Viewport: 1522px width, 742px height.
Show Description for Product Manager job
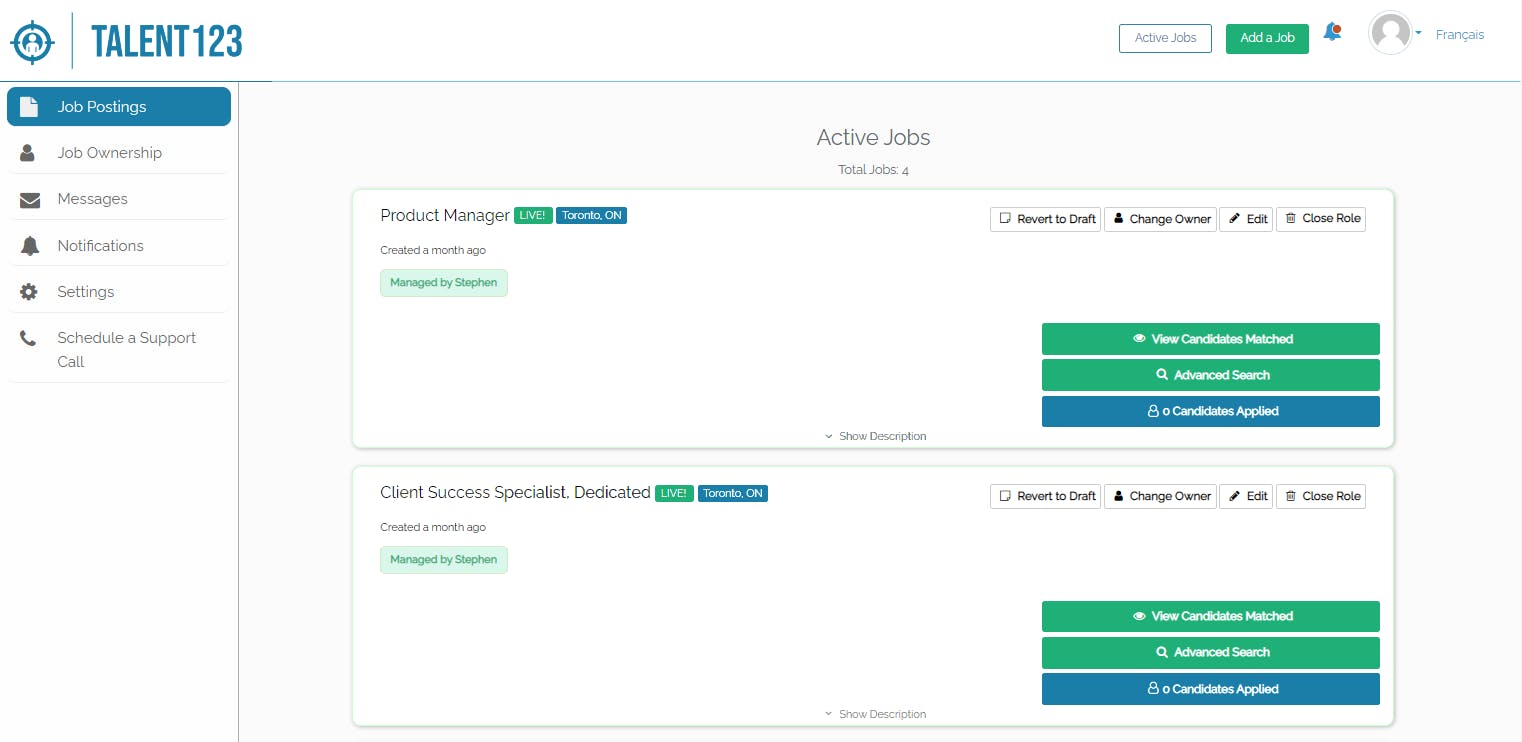[875, 436]
